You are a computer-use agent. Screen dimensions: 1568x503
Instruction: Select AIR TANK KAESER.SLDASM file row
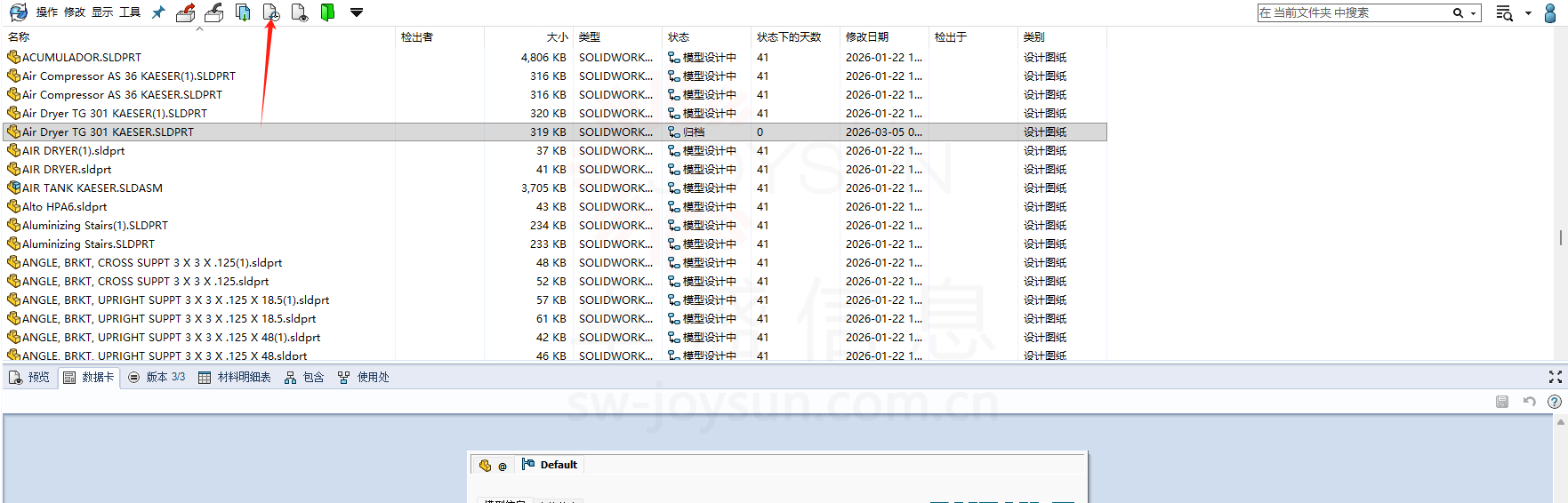pyautogui.click(x=92, y=188)
